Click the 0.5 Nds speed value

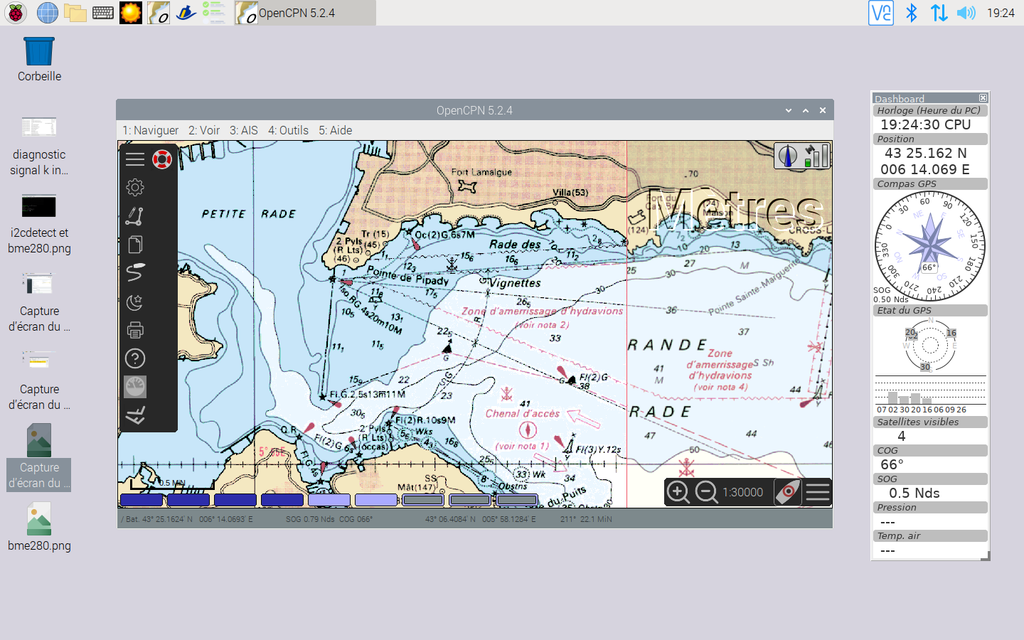point(914,493)
